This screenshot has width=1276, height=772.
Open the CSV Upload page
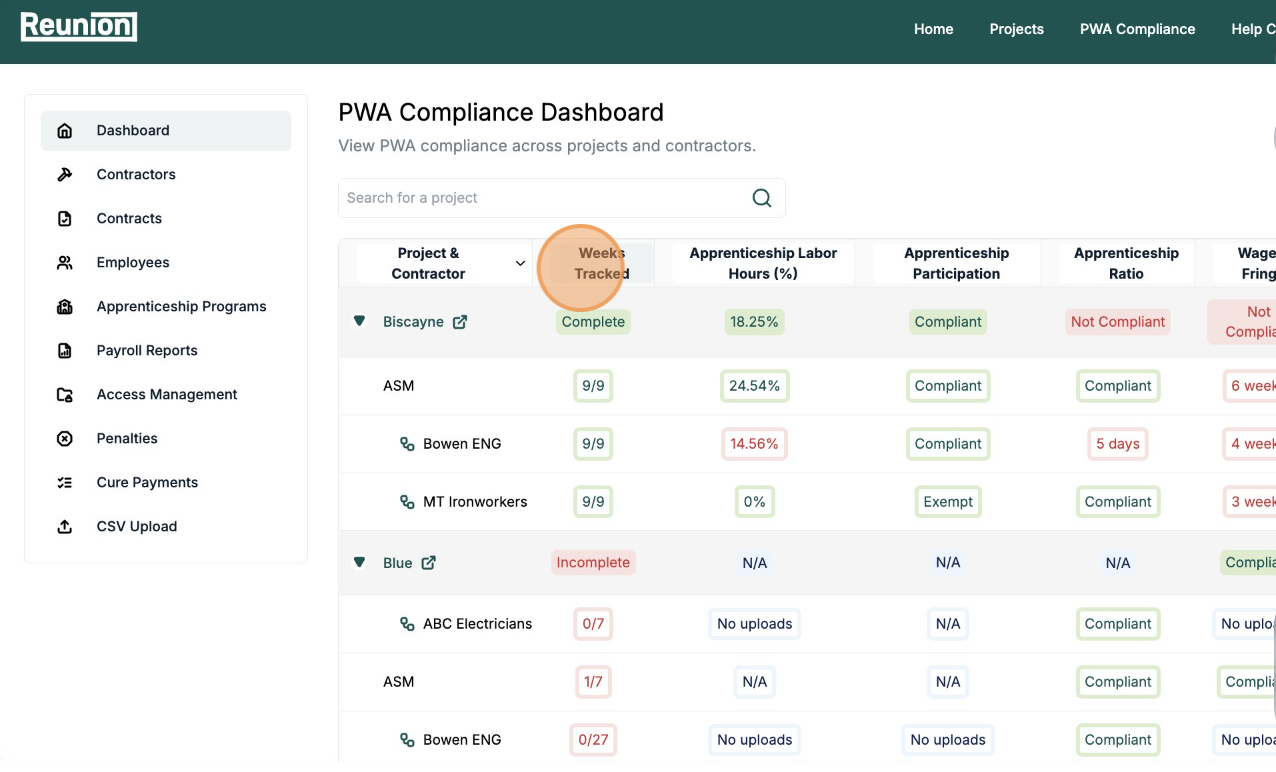click(136, 526)
